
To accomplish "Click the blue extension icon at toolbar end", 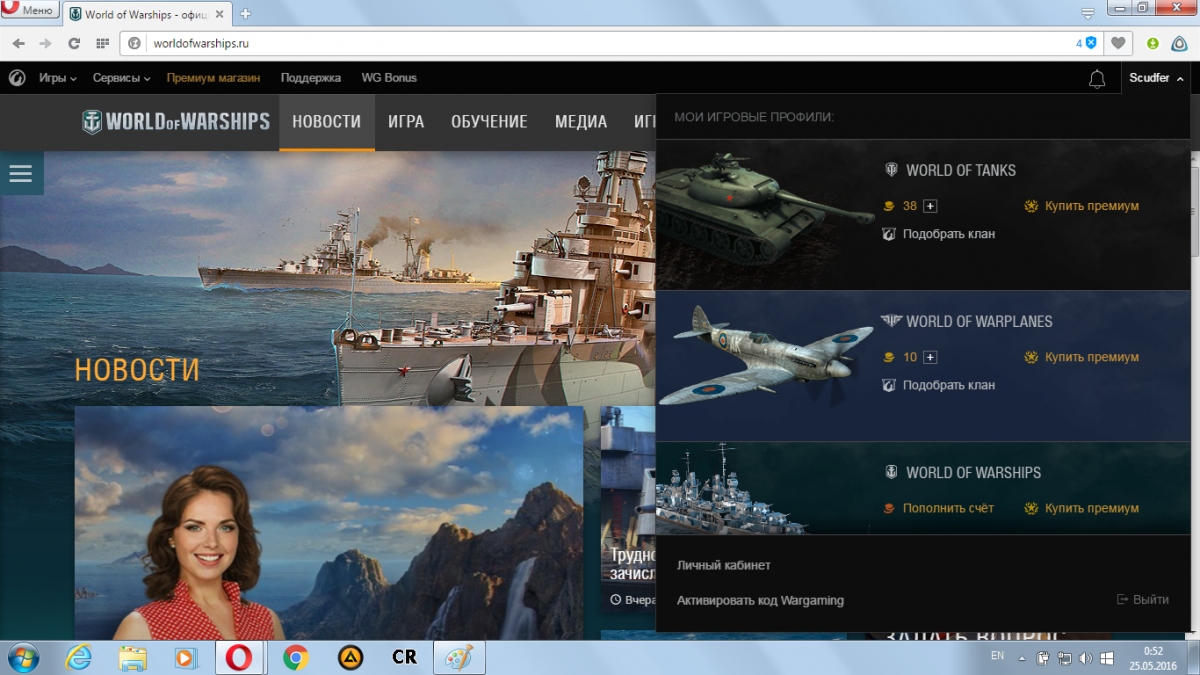I will 1180,43.
